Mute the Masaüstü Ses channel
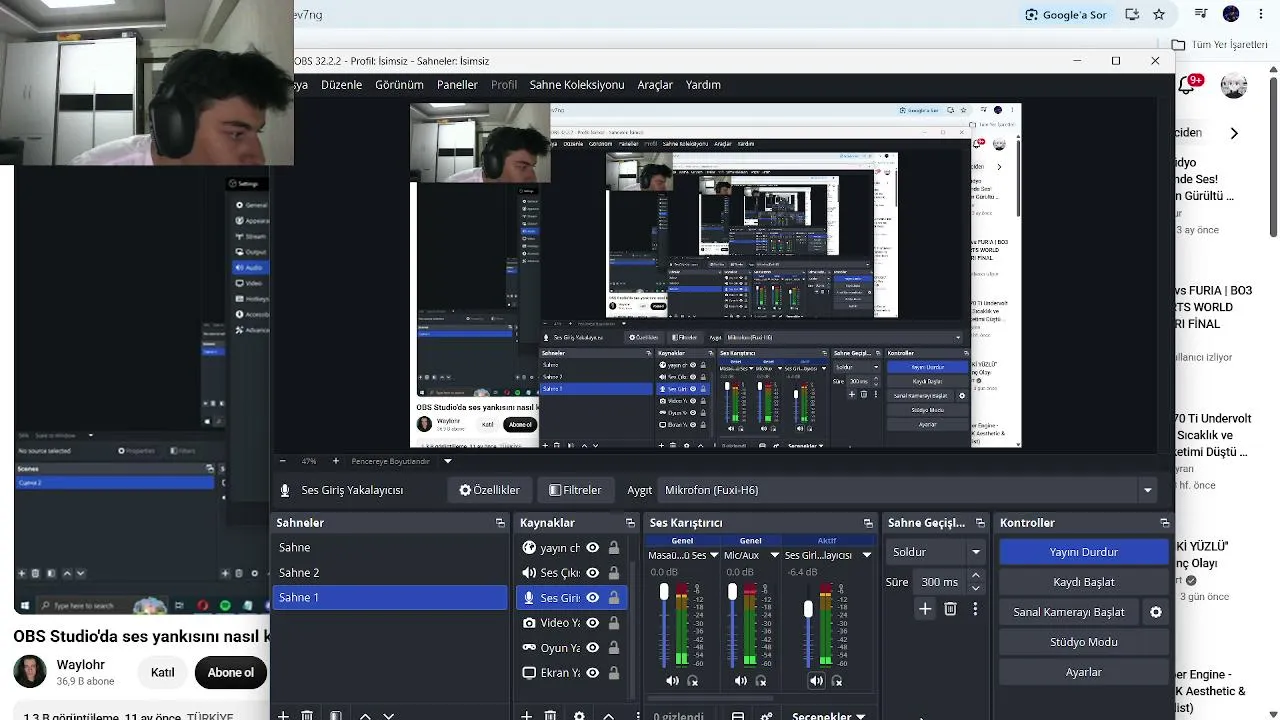The height and width of the screenshot is (720, 1280). [x=672, y=681]
